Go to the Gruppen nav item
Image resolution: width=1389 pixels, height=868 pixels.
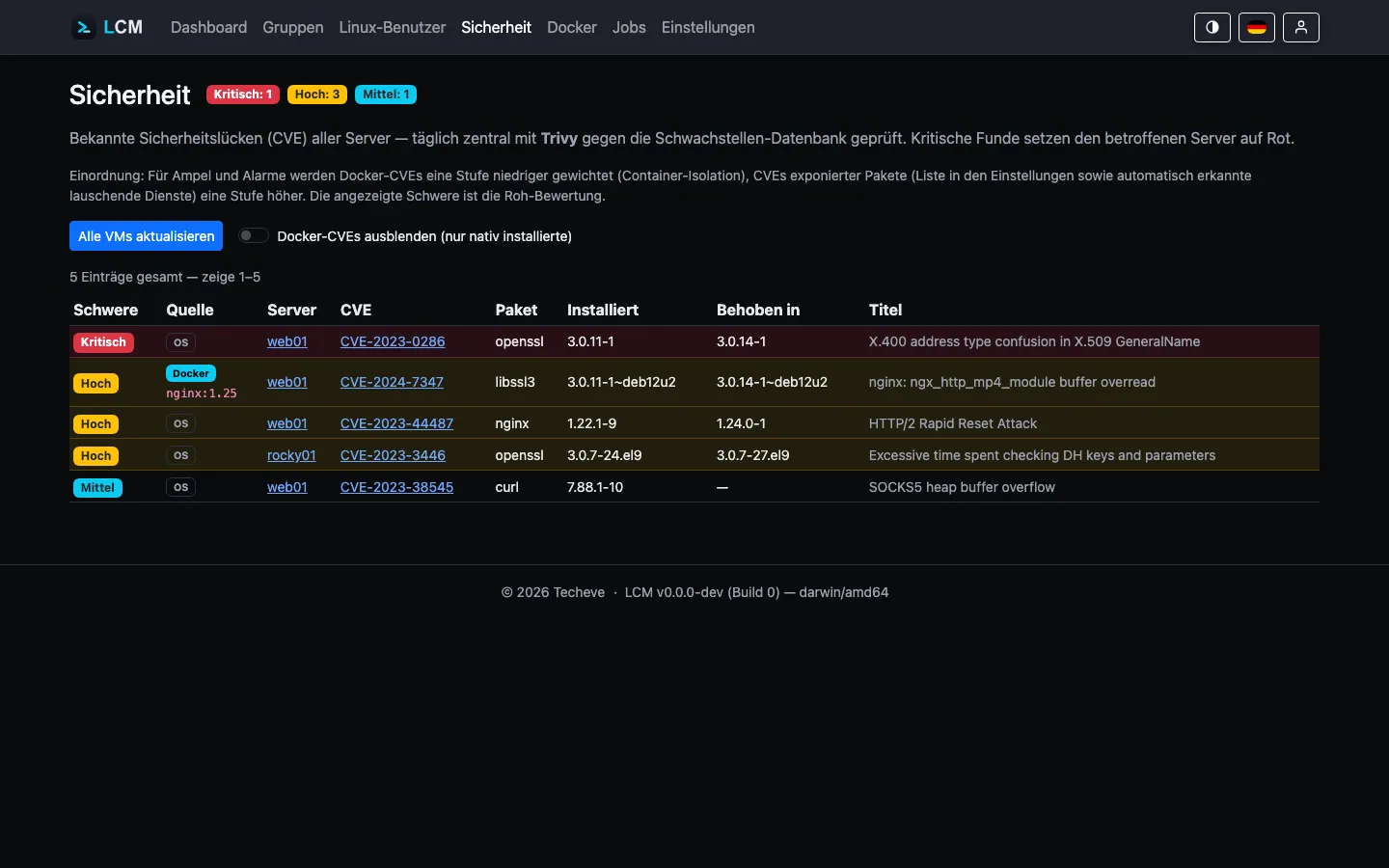click(x=292, y=27)
